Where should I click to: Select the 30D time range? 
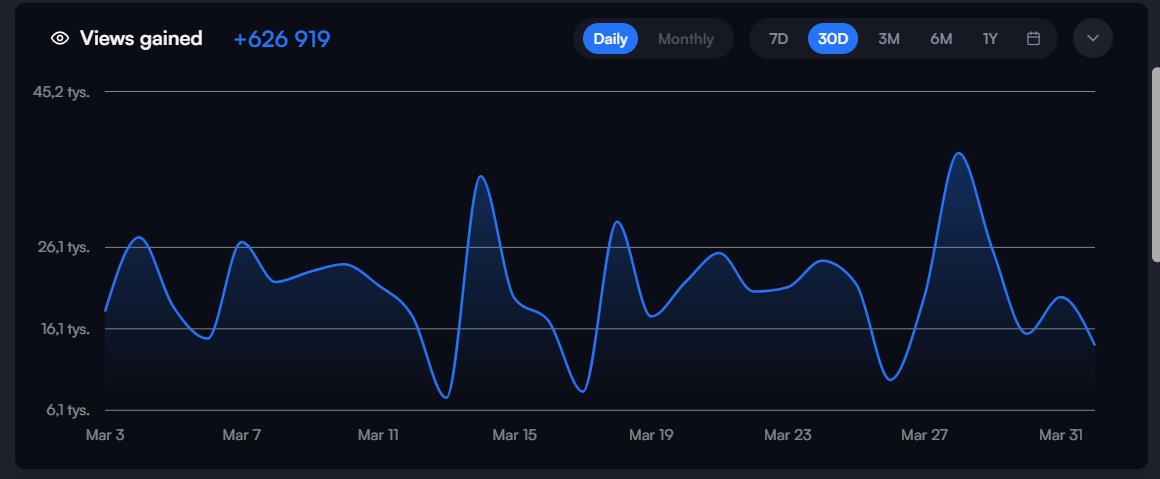[x=833, y=38]
